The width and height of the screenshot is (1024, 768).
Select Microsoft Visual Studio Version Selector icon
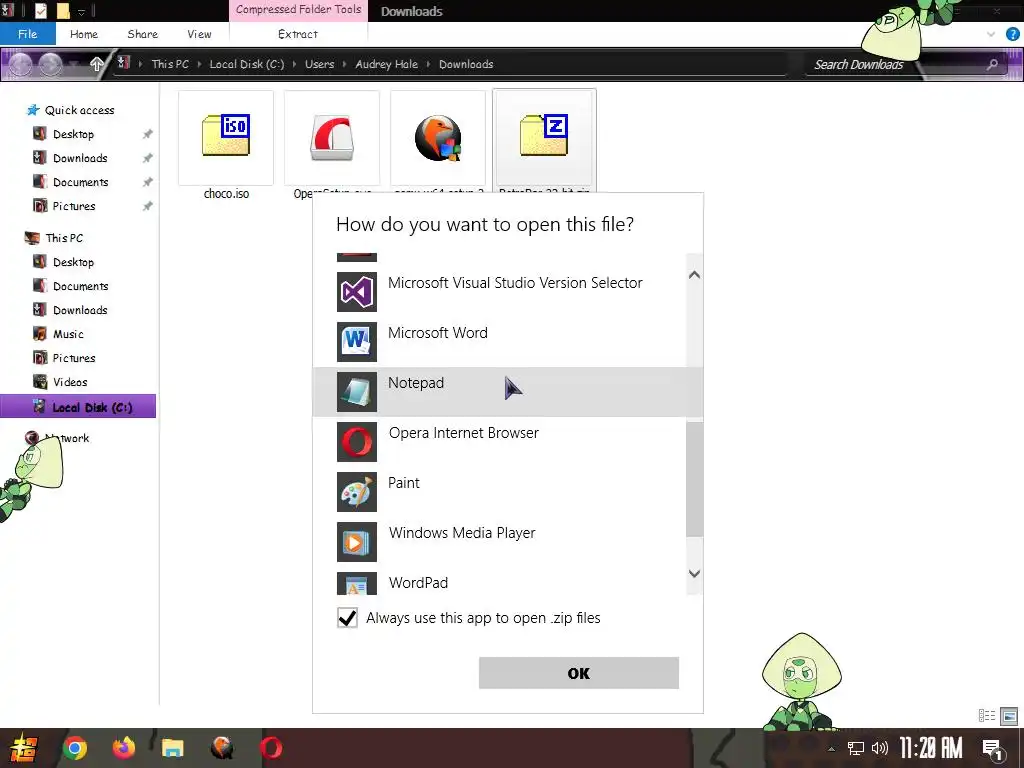(357, 291)
